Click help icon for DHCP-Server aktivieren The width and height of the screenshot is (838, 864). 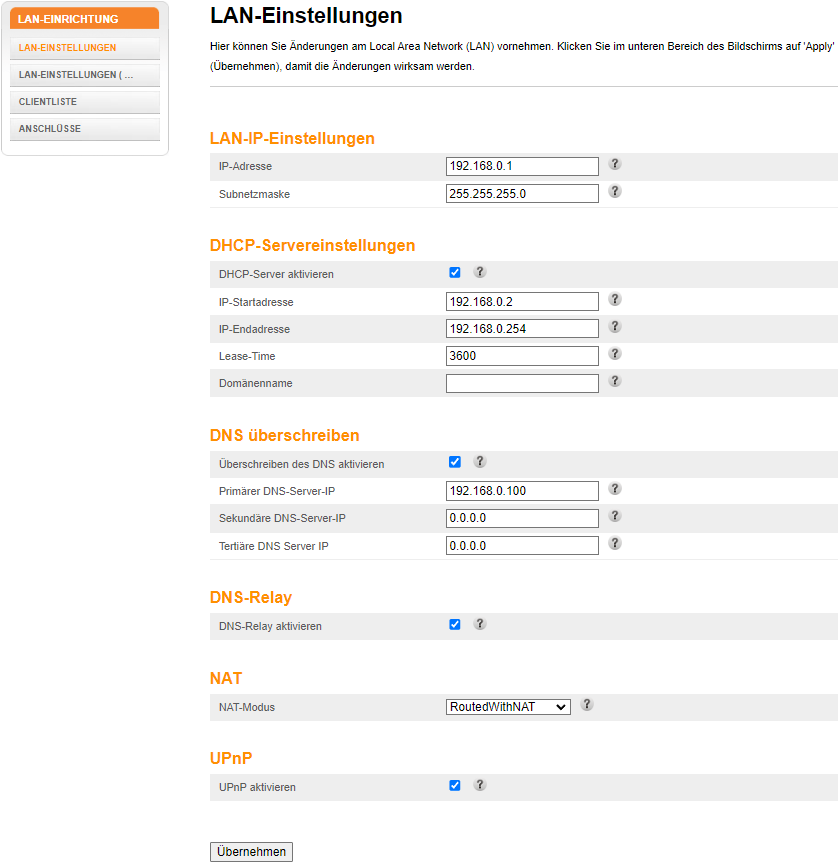[x=479, y=272]
